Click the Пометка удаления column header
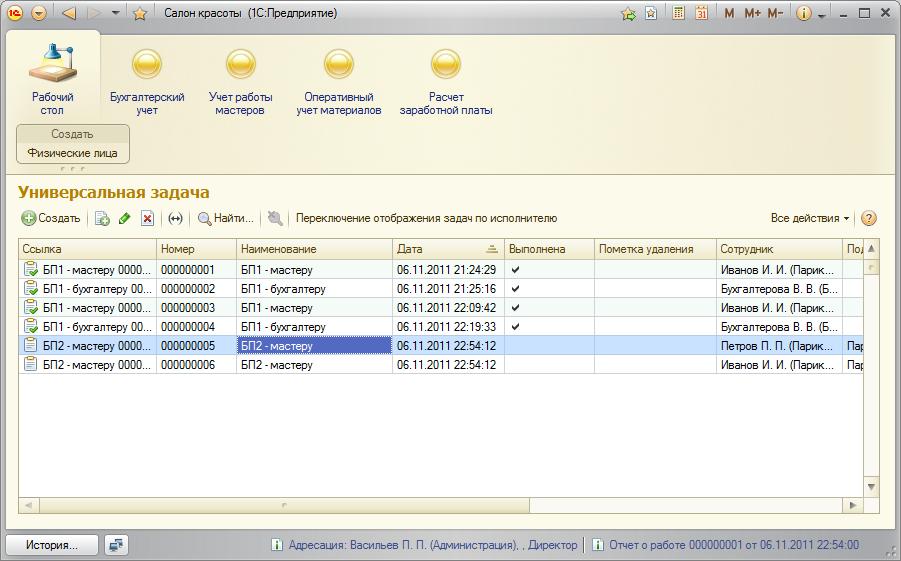Image resolution: width=901 pixels, height=561 pixels. click(655, 249)
